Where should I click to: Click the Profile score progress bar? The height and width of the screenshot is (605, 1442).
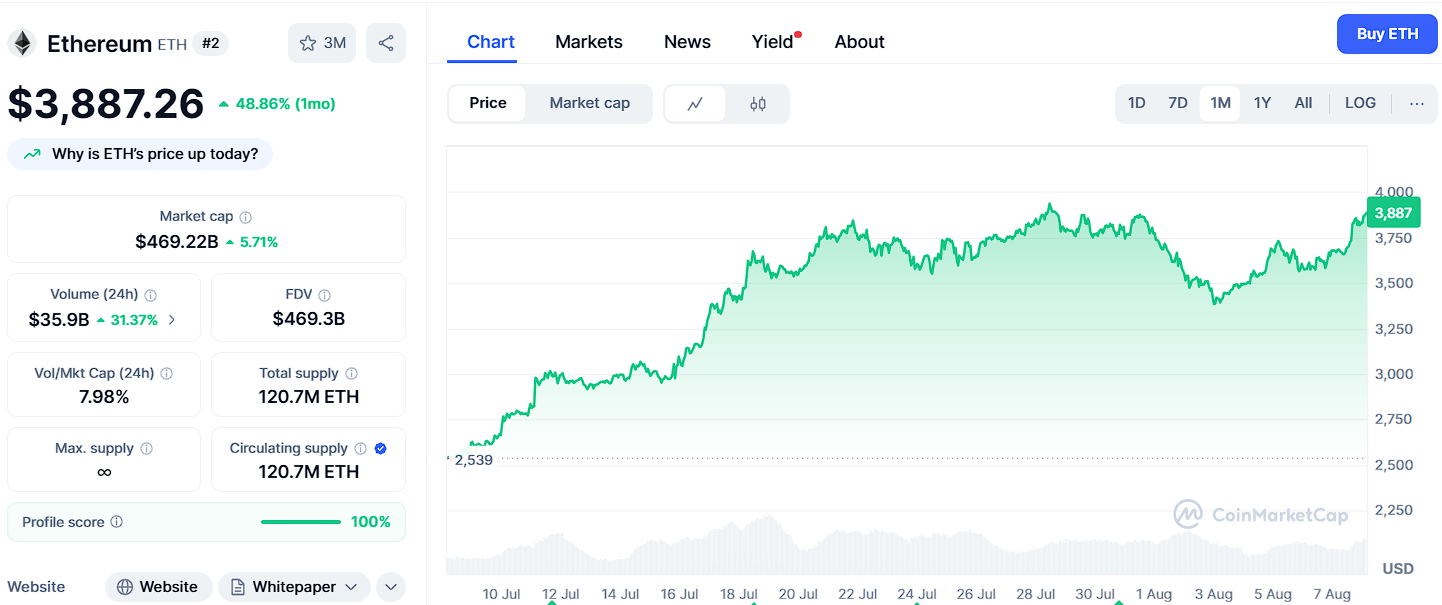pyautogui.click(x=300, y=522)
